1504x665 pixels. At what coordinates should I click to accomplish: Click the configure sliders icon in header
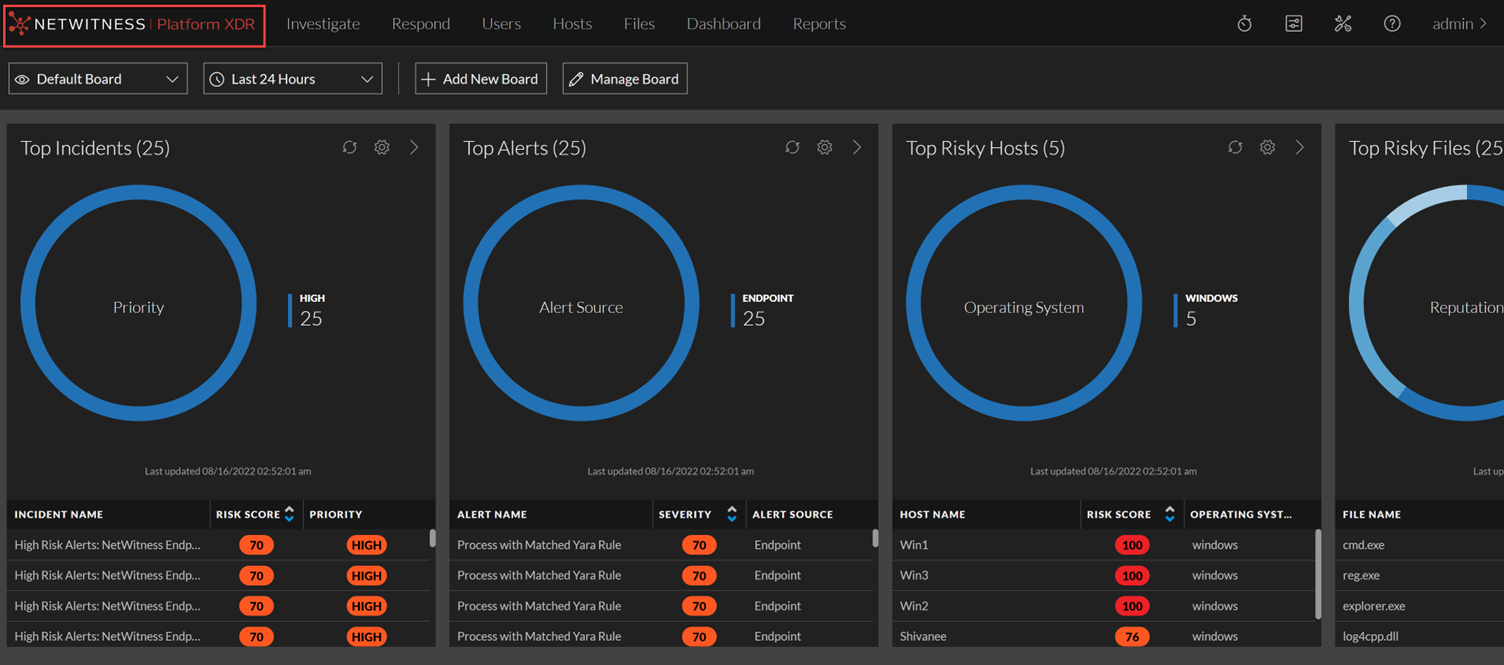pos(1293,24)
